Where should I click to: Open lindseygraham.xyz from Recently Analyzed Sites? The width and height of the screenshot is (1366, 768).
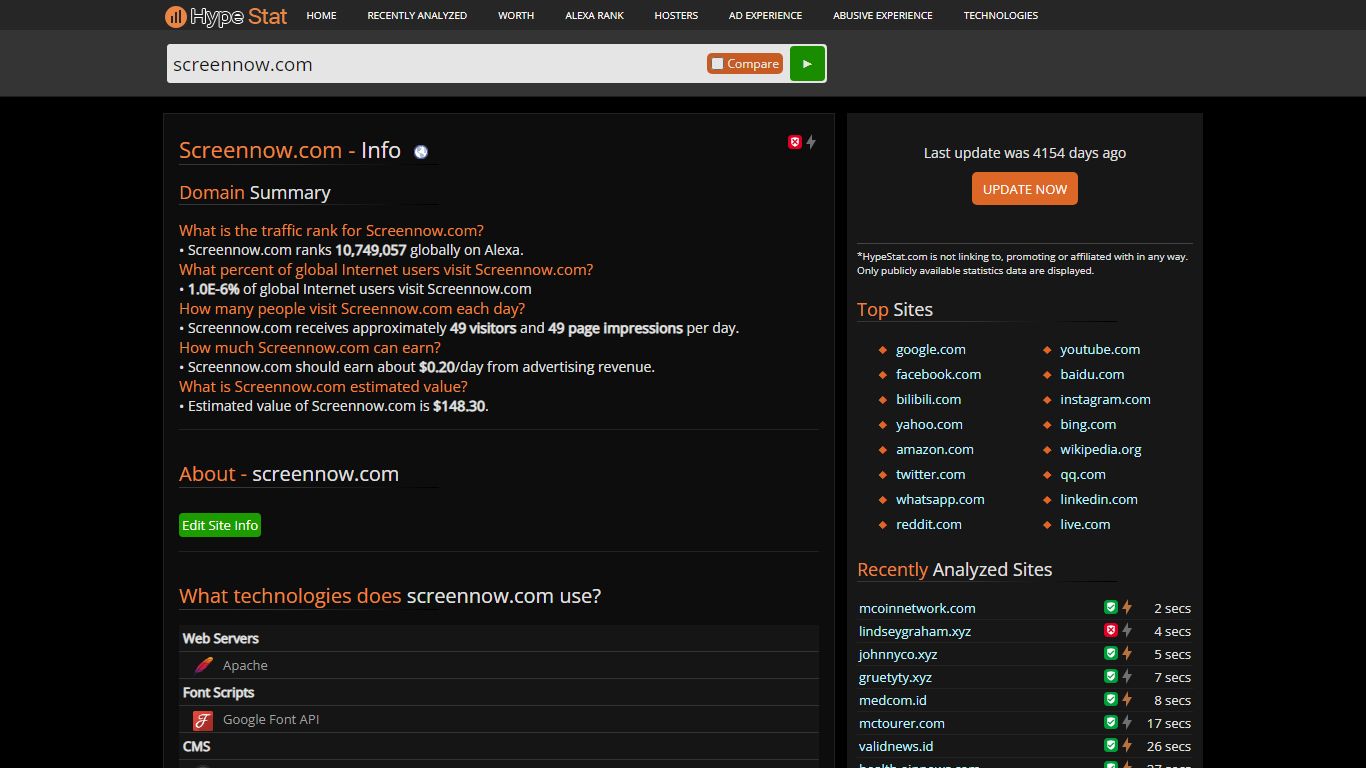point(915,631)
